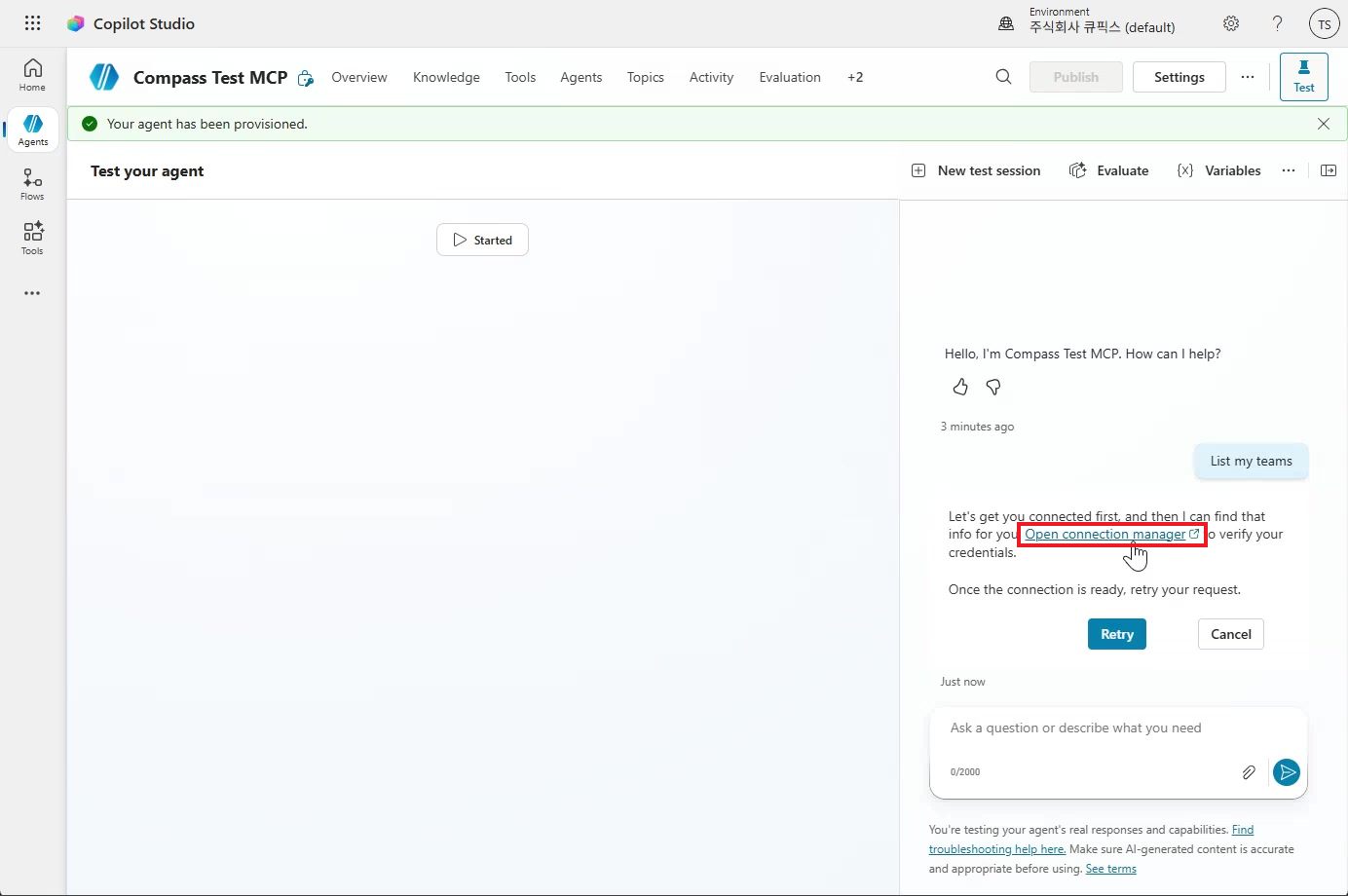1348x896 pixels.
Task: Dismiss the provisioned notification banner
Action: click(x=1324, y=124)
